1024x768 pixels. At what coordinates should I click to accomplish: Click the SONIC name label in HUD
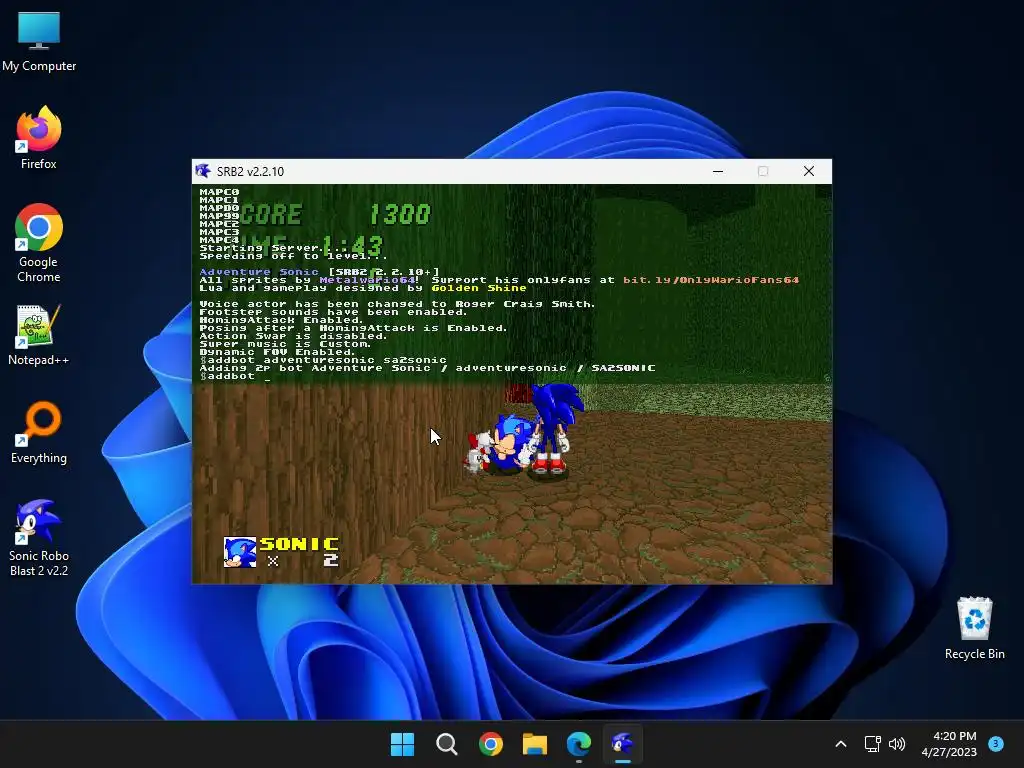tap(299, 543)
